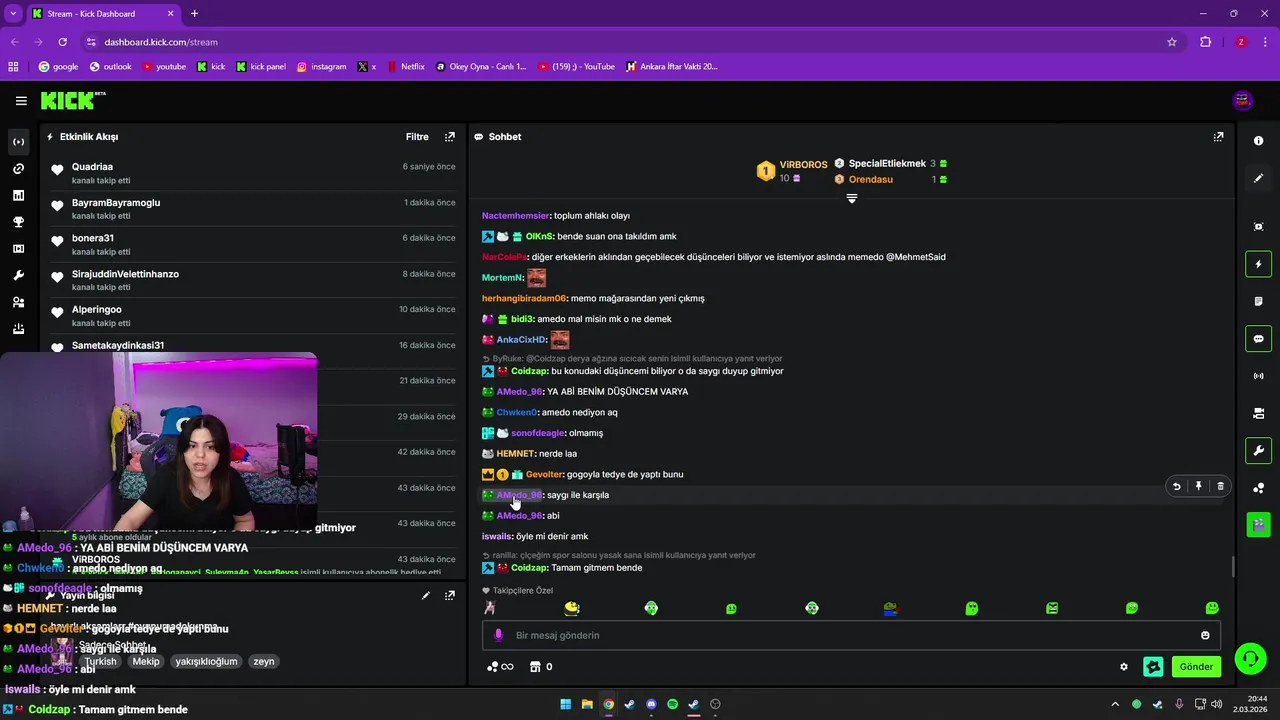Open the hamburger menu beside the Kick logo

tap(21, 101)
